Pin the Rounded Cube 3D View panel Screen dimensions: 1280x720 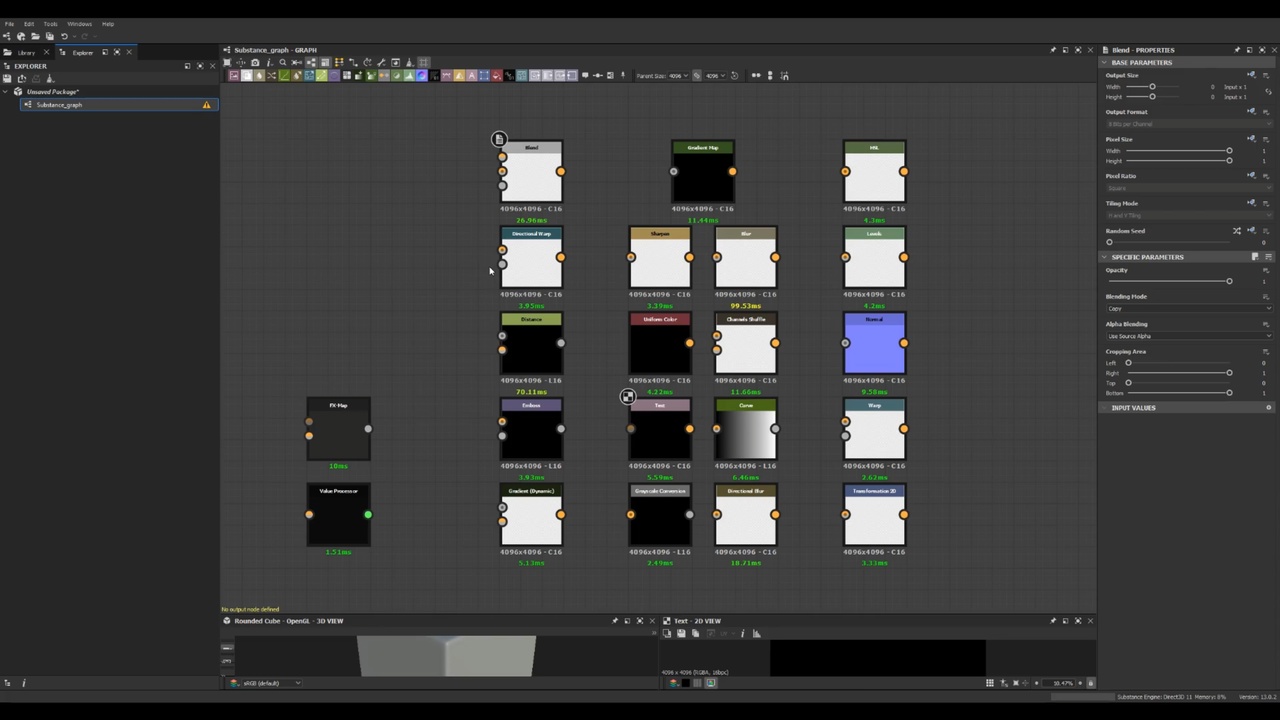pyautogui.click(x=615, y=621)
